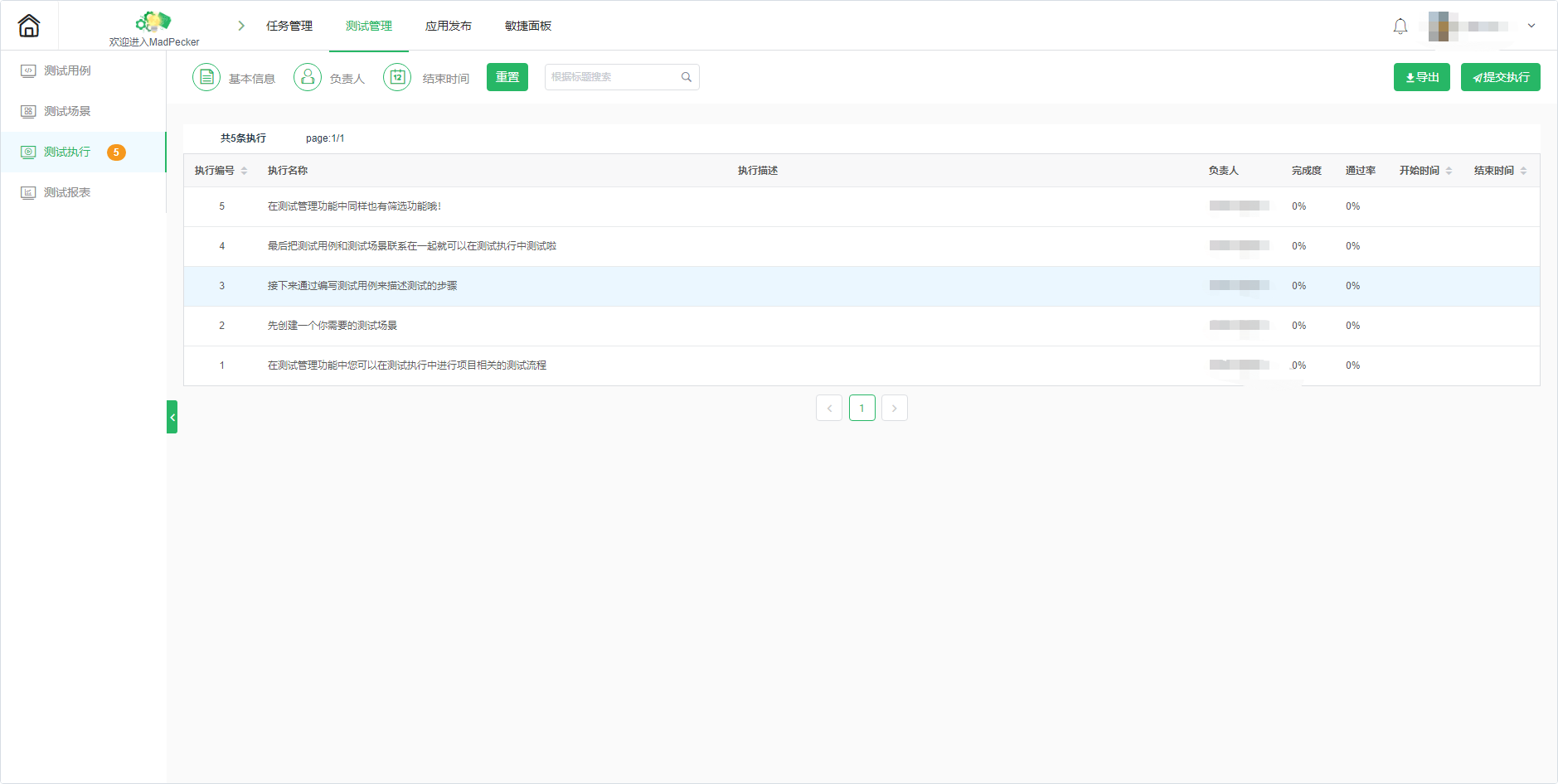The height and width of the screenshot is (784, 1558).
Task: Click the 通过率 column header
Action: click(x=1361, y=171)
